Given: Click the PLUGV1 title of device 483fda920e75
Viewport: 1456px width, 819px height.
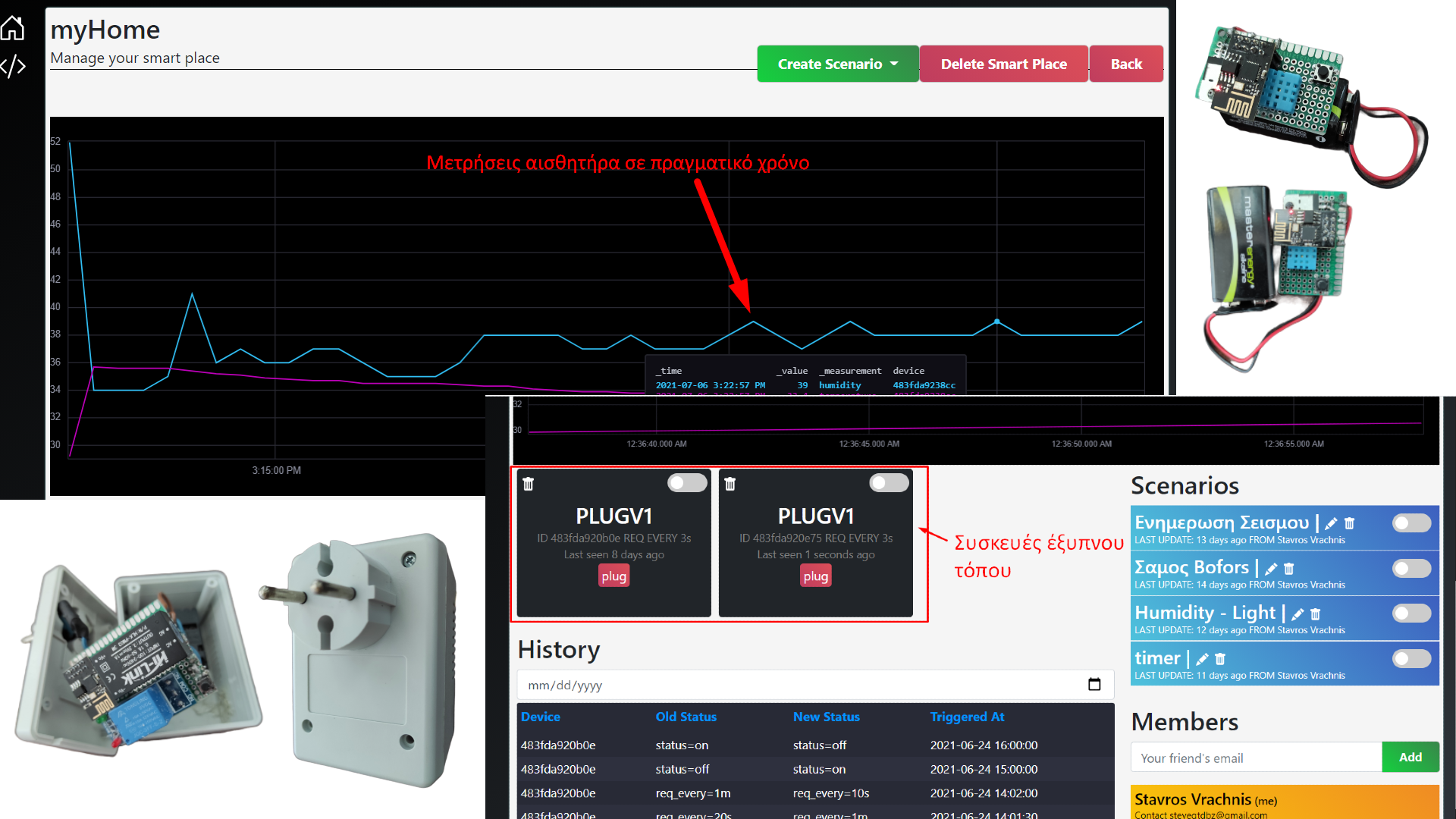Looking at the screenshot, I should (816, 516).
